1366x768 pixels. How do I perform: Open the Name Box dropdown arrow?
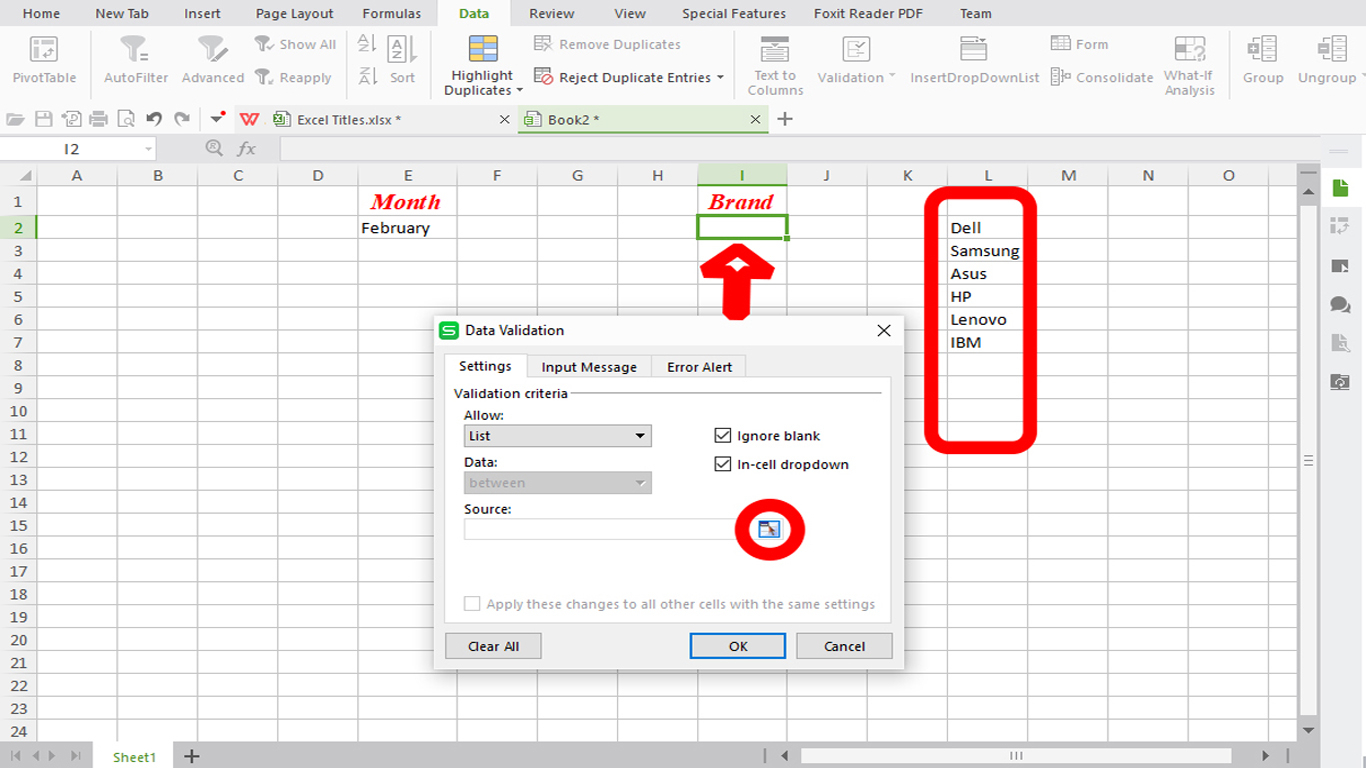[149, 149]
